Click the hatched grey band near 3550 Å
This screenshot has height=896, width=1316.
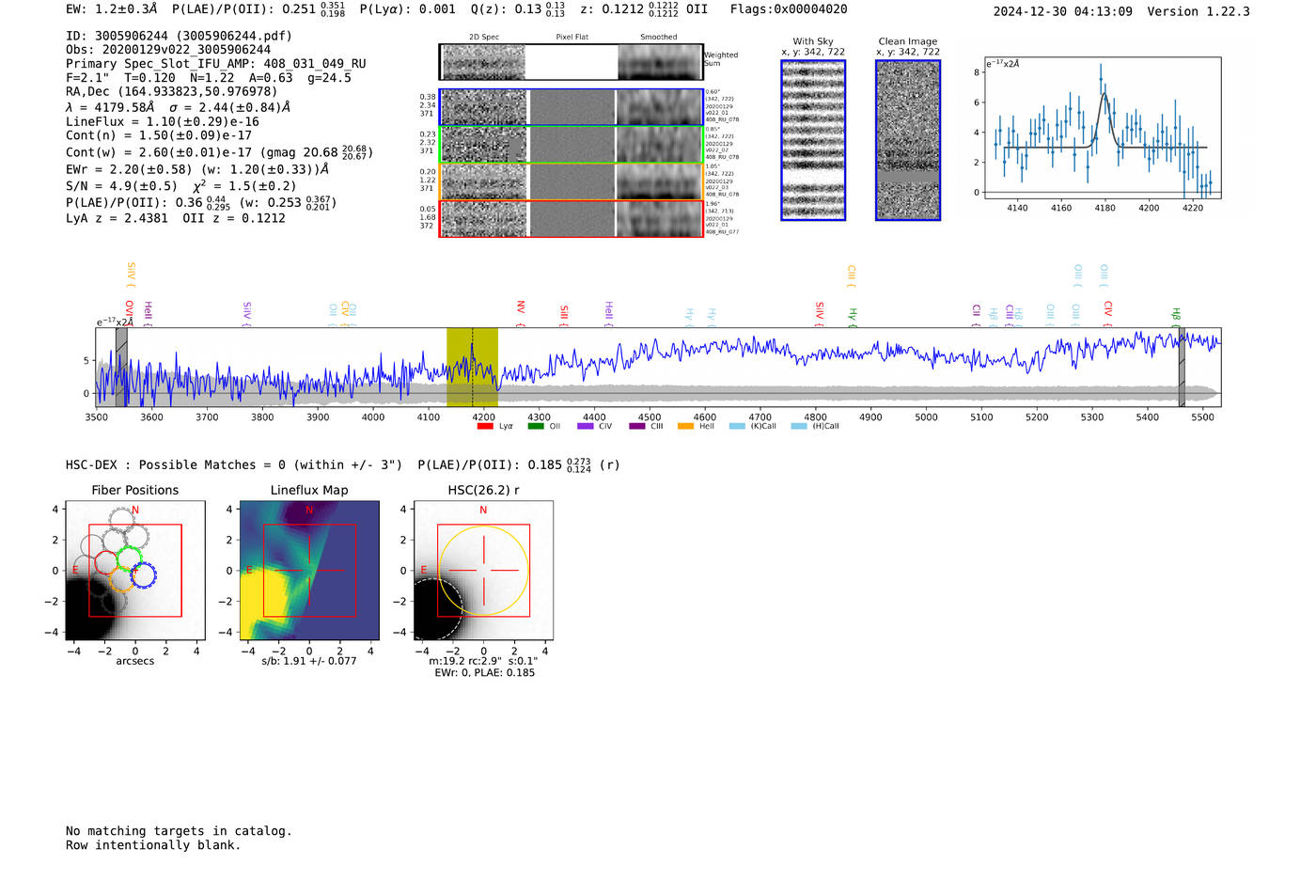tap(121, 367)
